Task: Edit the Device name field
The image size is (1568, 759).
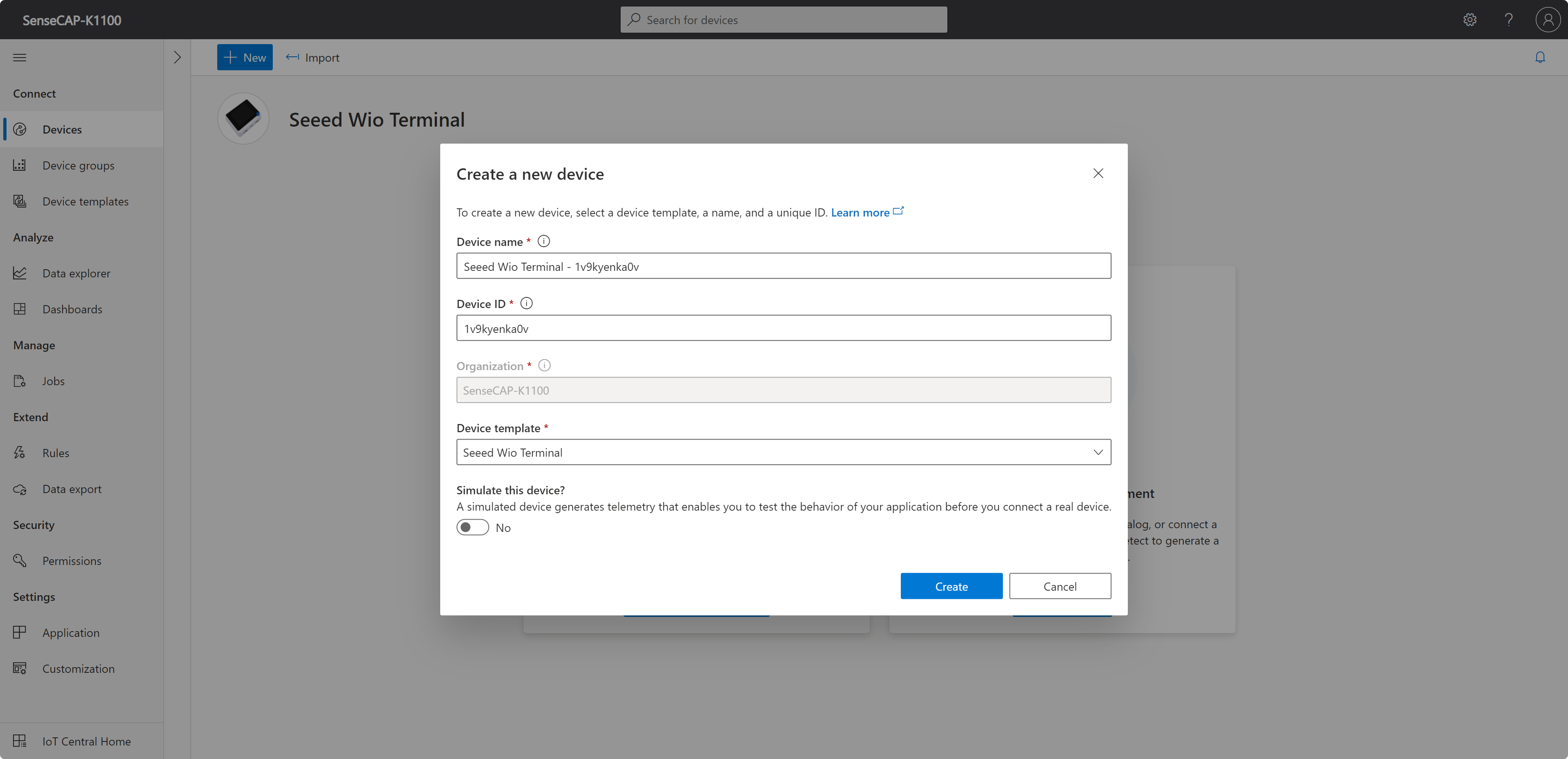Action: [x=784, y=266]
